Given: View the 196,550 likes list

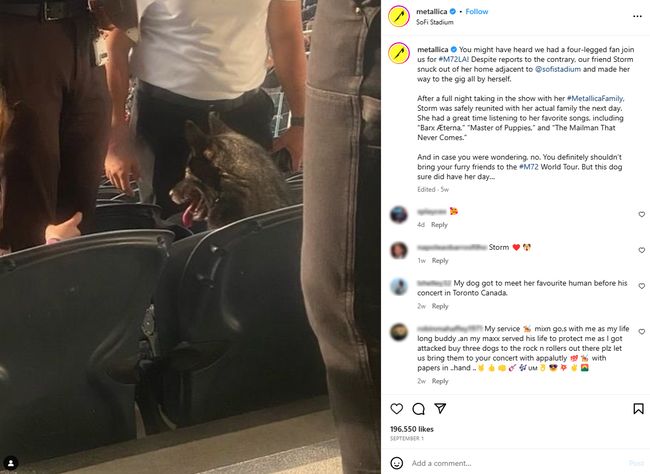Looking at the screenshot, I should (412, 429).
